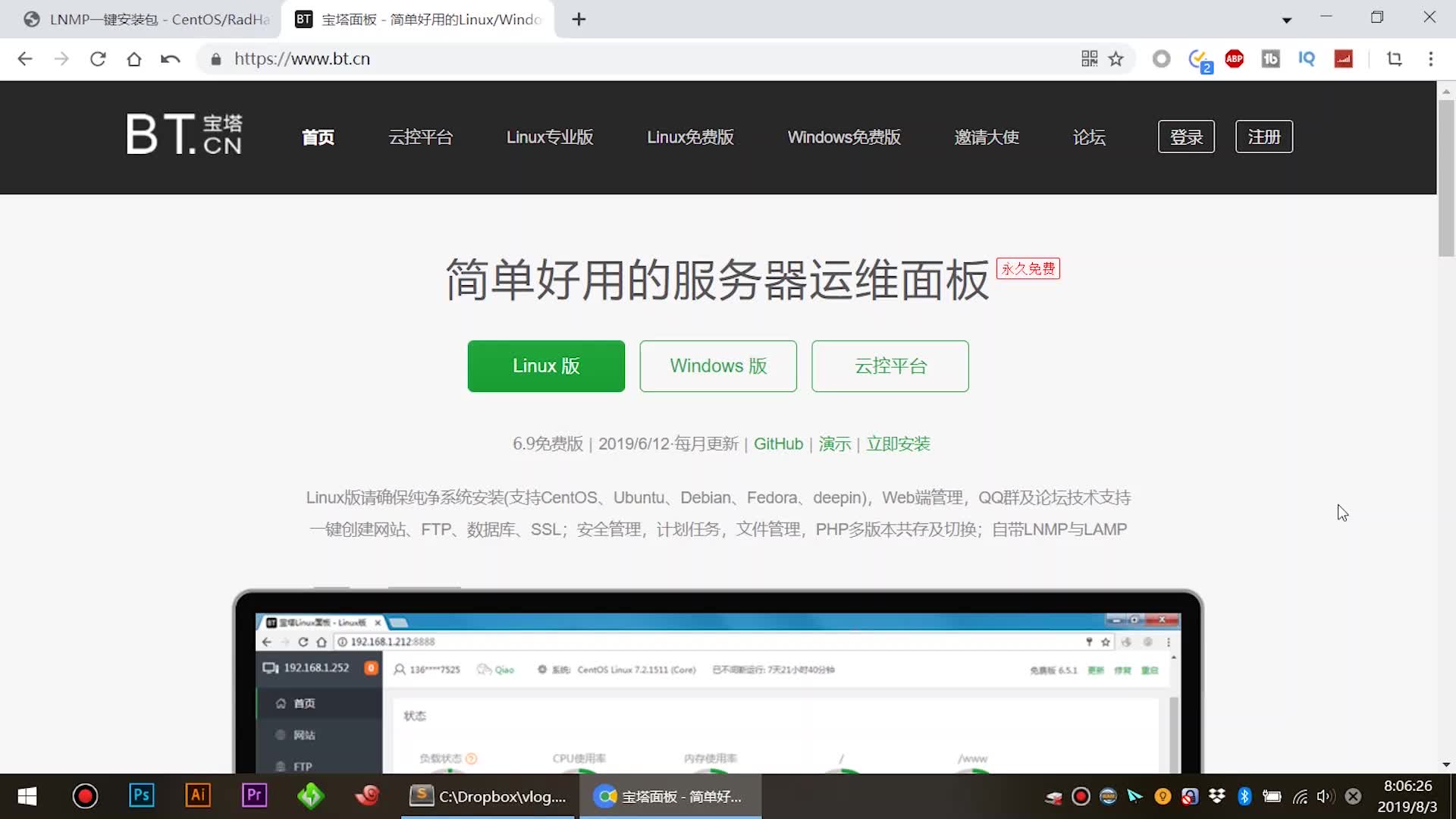Click the 6.9免费版 version text

(548, 444)
